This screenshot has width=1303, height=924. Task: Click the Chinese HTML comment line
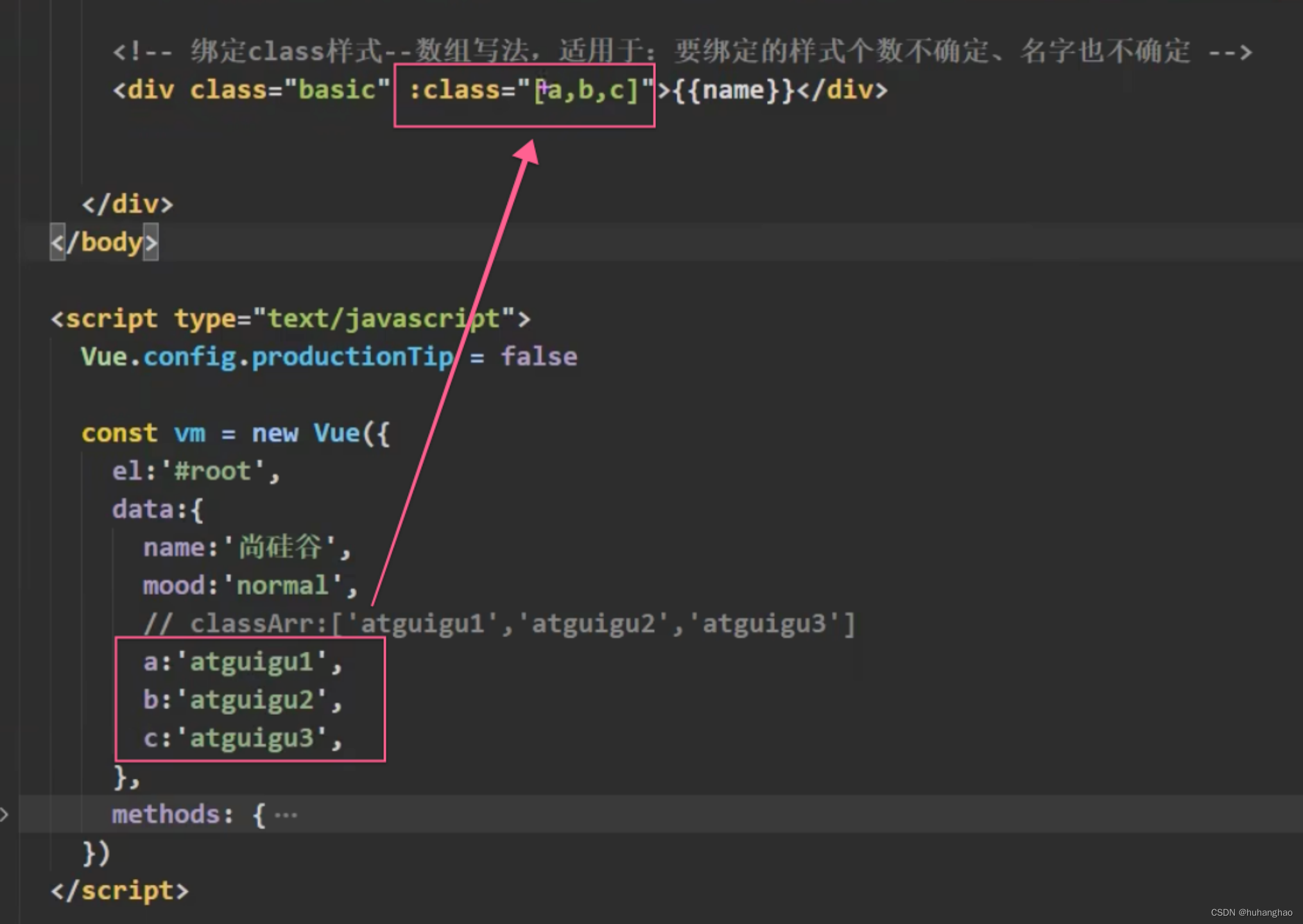[x=682, y=51]
